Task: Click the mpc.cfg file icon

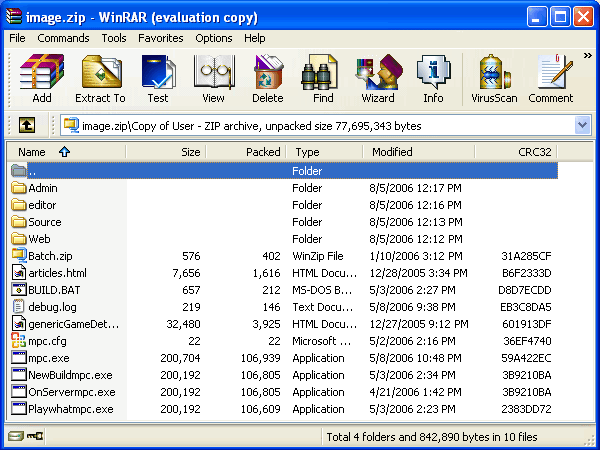Action: click(x=18, y=341)
